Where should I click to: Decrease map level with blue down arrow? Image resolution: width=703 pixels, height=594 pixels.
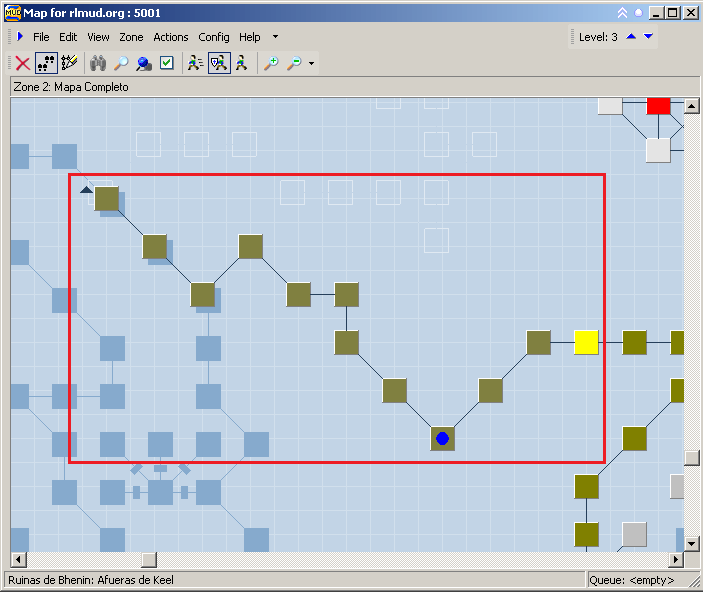(x=648, y=37)
